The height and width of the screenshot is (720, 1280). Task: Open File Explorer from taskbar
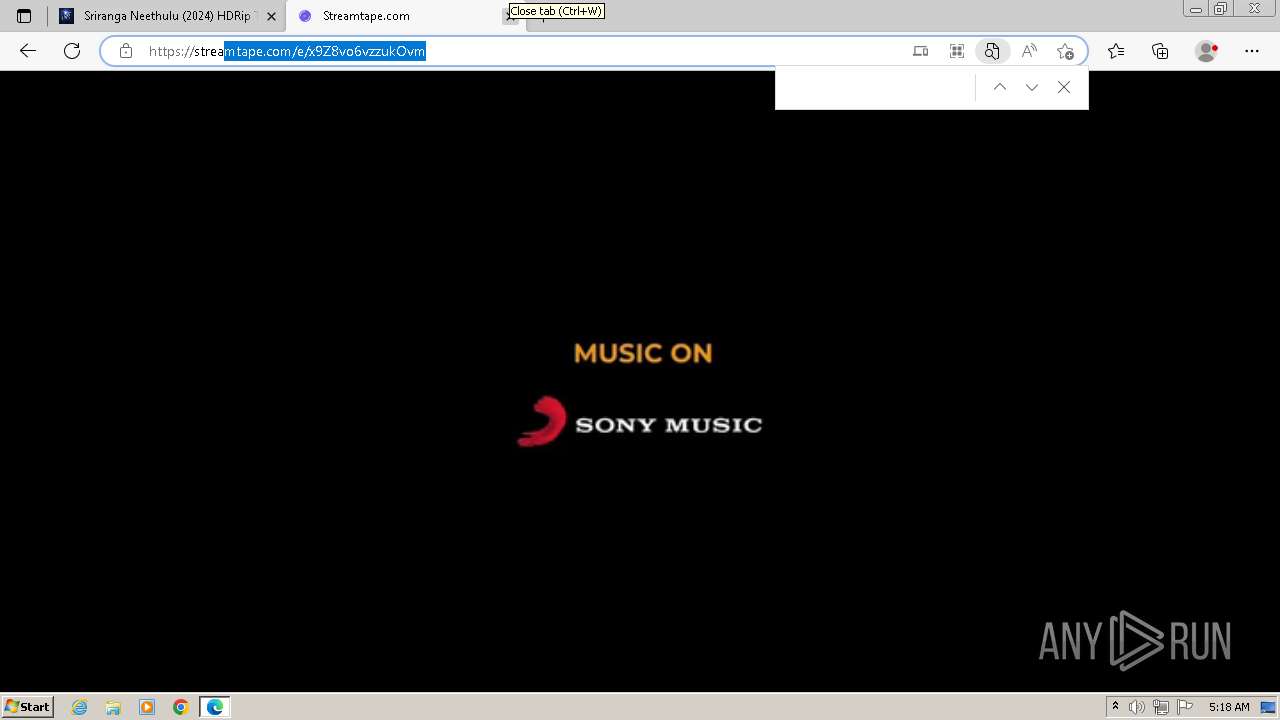(113, 707)
